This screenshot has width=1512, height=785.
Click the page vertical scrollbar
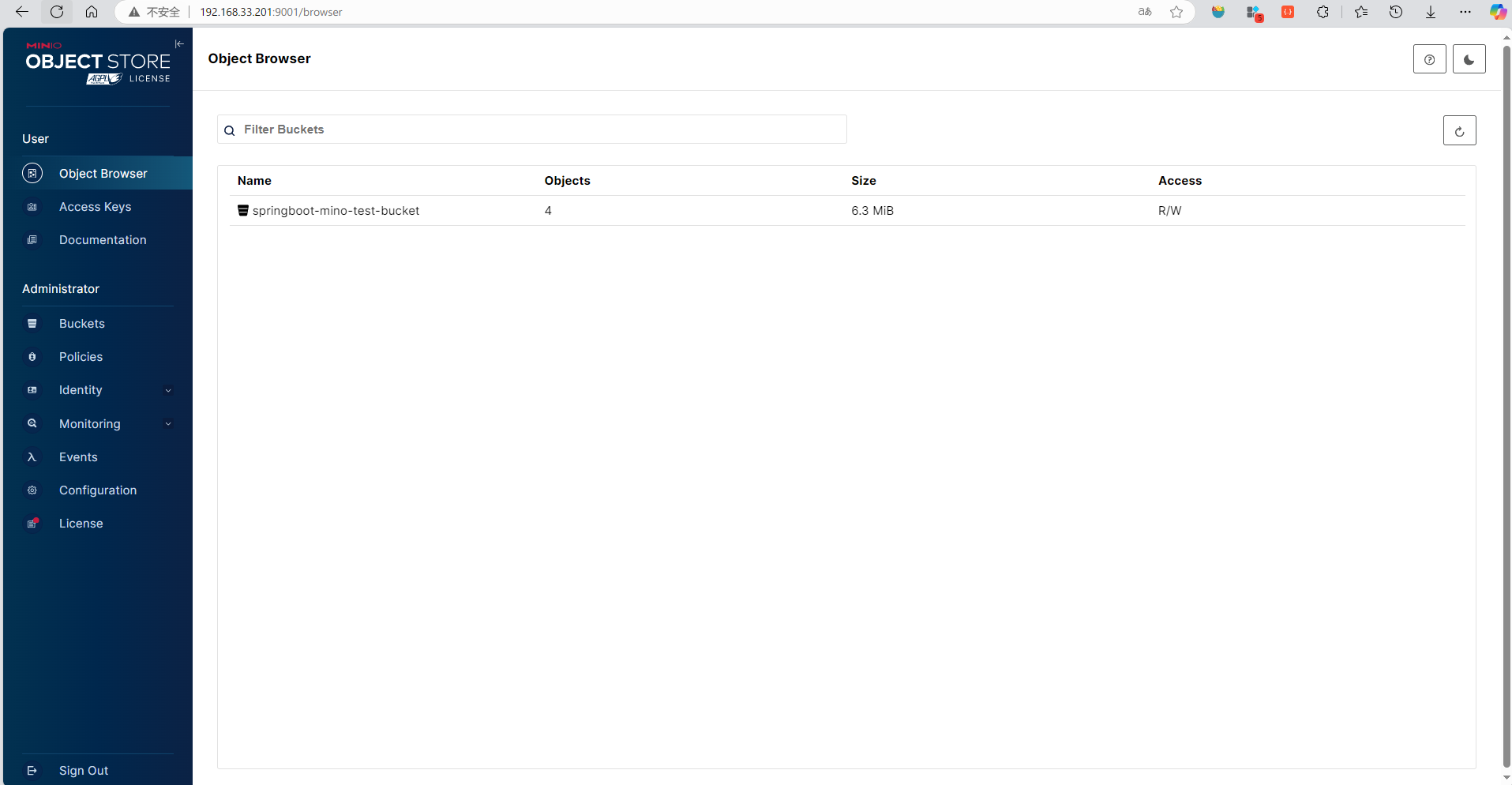pyautogui.click(x=1506, y=407)
